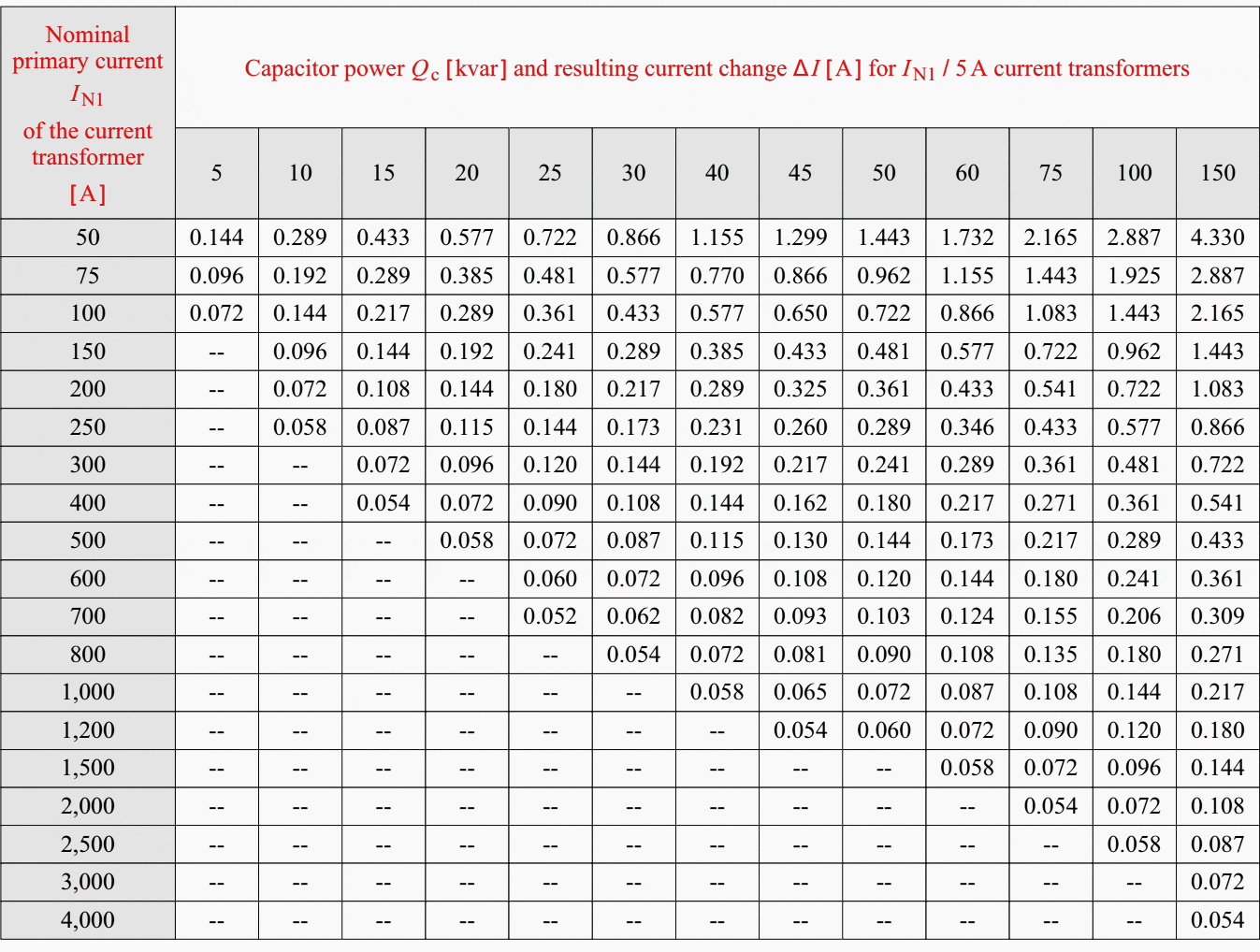
Task: Select the 75 kvar column header
Action: pos(1050,173)
